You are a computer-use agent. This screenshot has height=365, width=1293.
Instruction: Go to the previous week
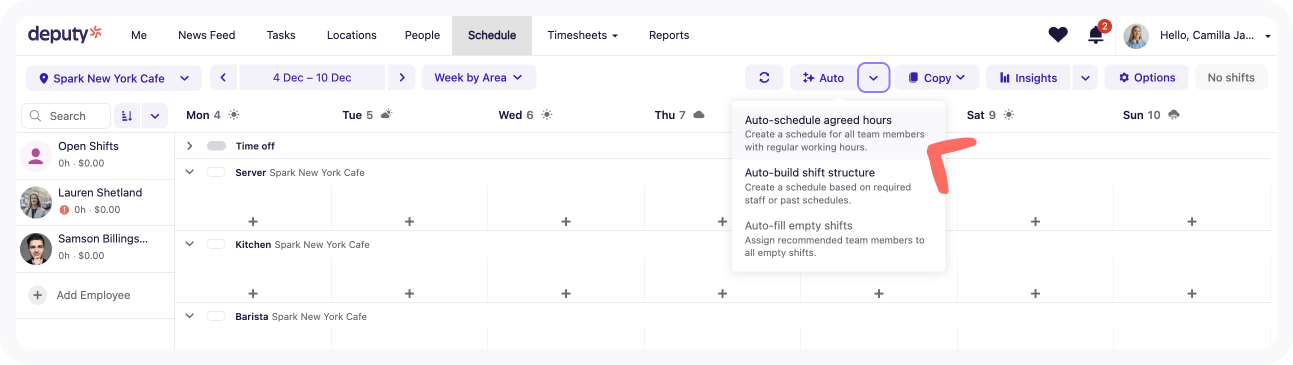pos(223,78)
